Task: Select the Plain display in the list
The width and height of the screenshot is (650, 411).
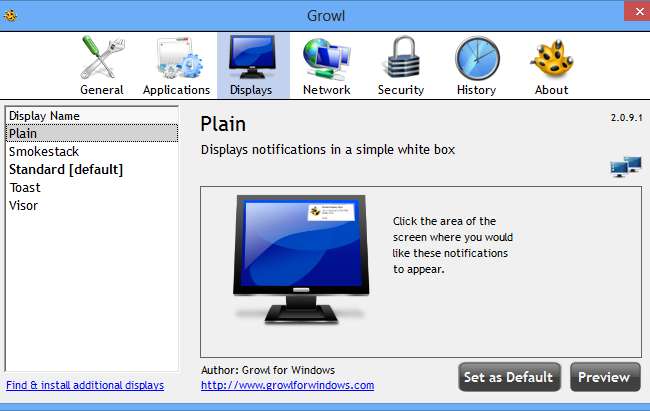Action: click(92, 133)
